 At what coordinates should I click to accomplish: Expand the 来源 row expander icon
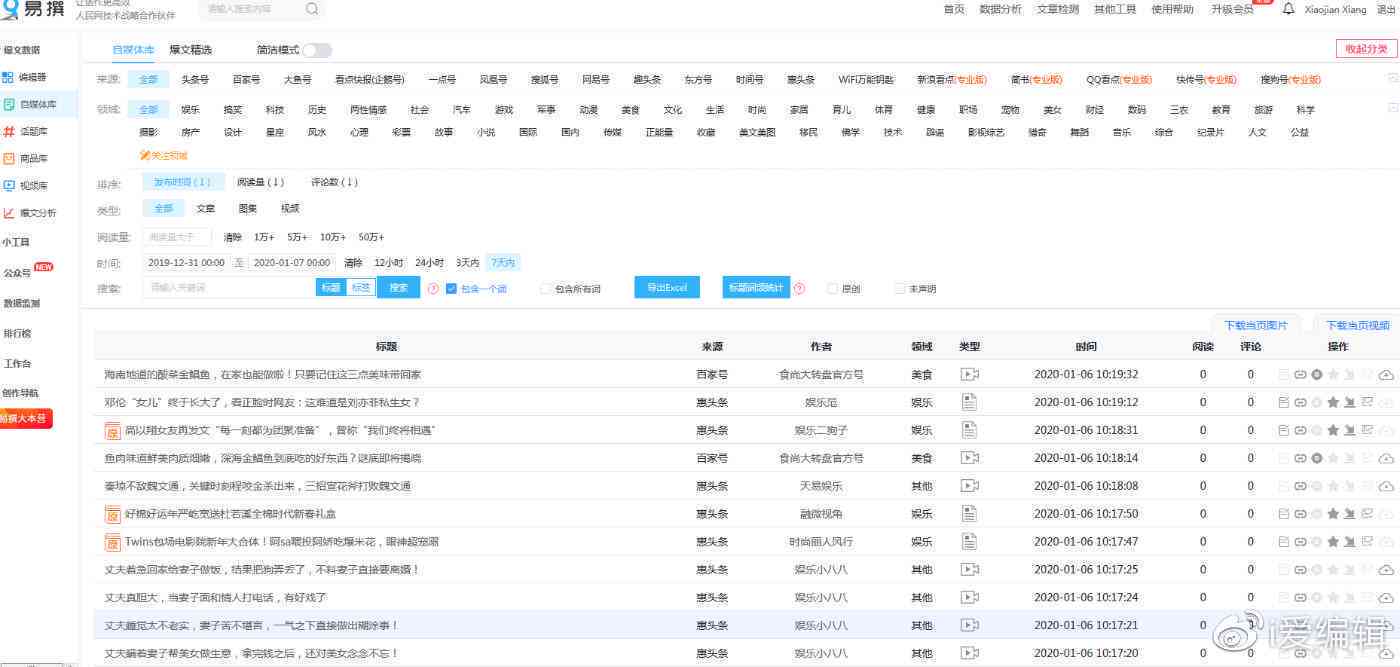point(1392,79)
